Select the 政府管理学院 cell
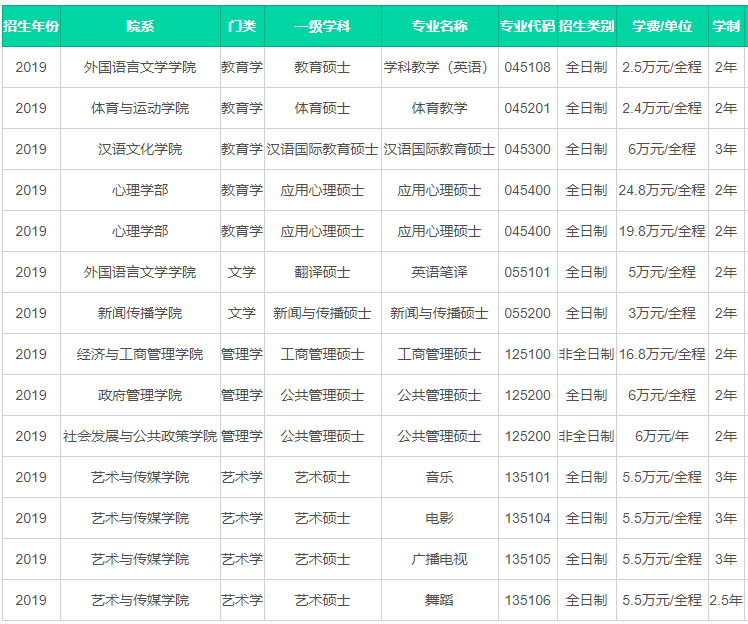This screenshot has width=748, height=624. pos(140,395)
